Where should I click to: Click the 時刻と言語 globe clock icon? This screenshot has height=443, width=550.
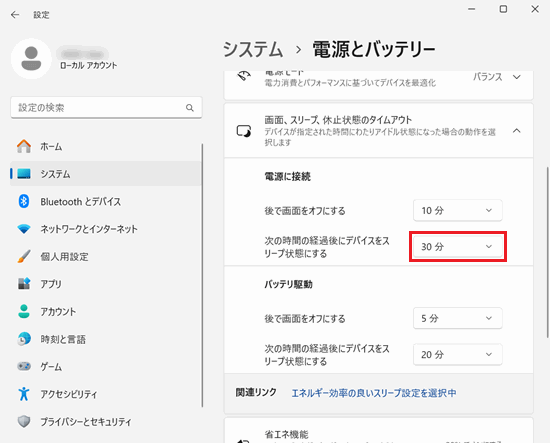(24, 339)
